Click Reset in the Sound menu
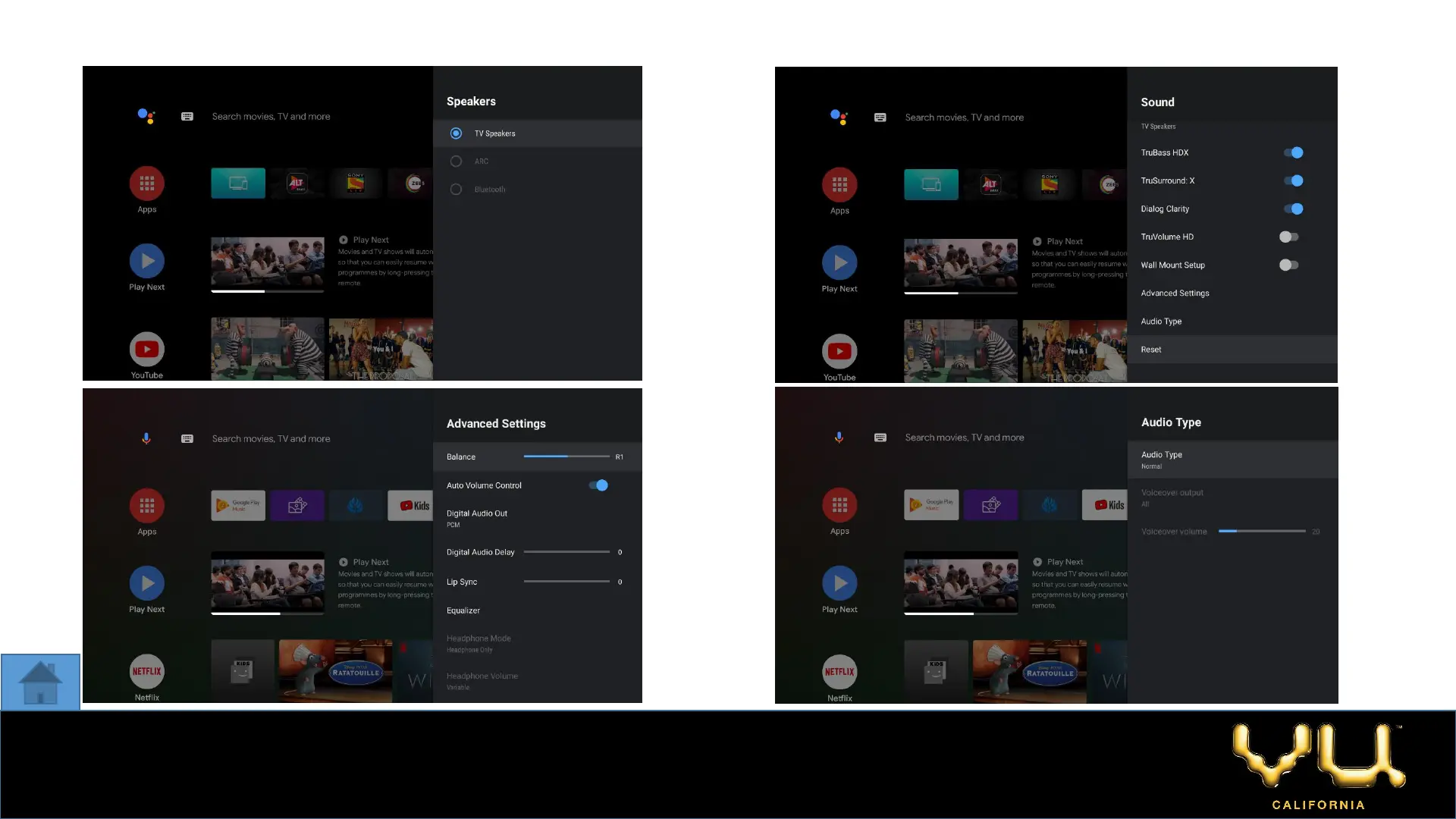1456x819 pixels. pos(1151,350)
